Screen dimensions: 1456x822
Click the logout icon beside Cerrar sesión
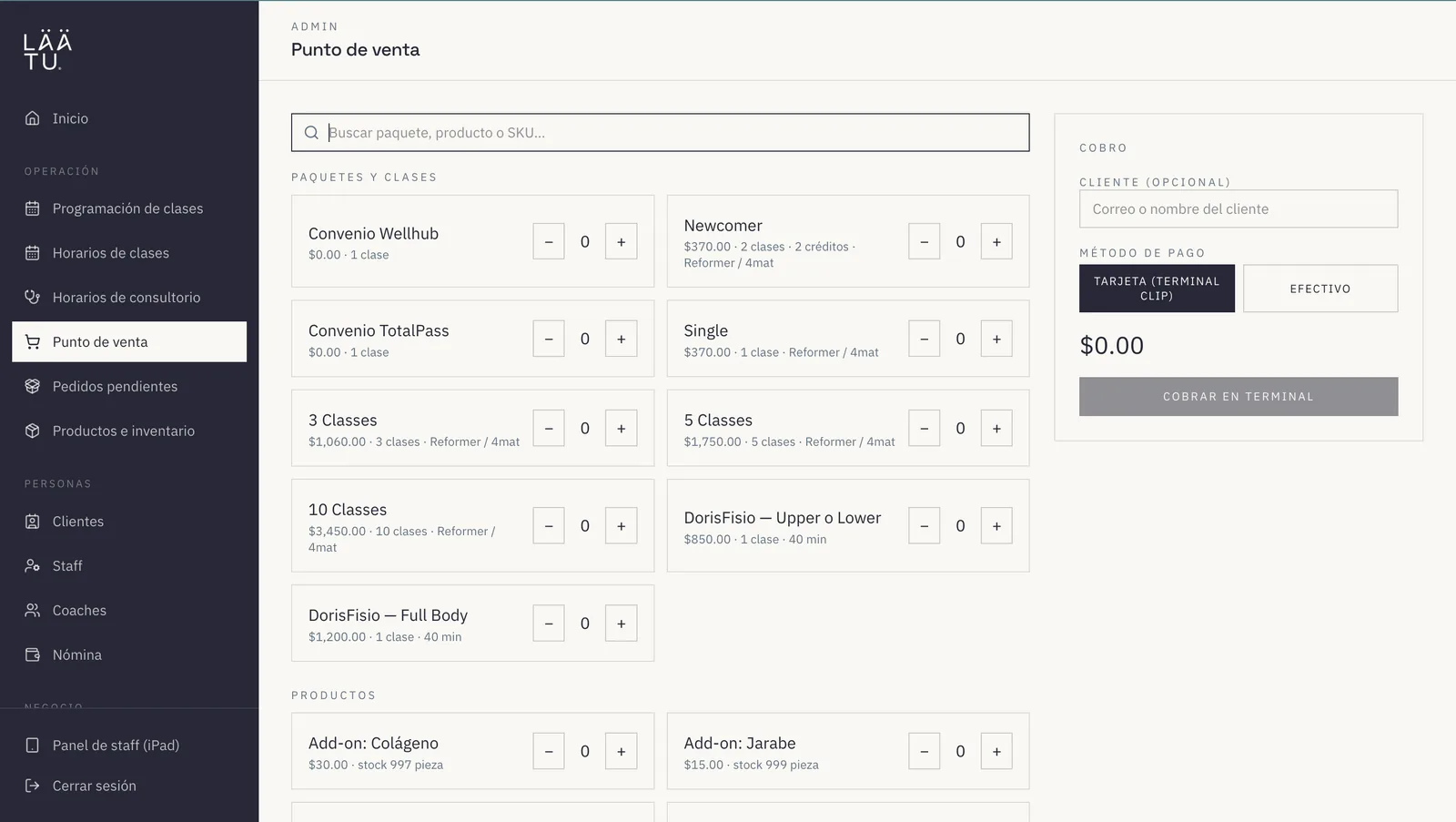[x=33, y=786]
